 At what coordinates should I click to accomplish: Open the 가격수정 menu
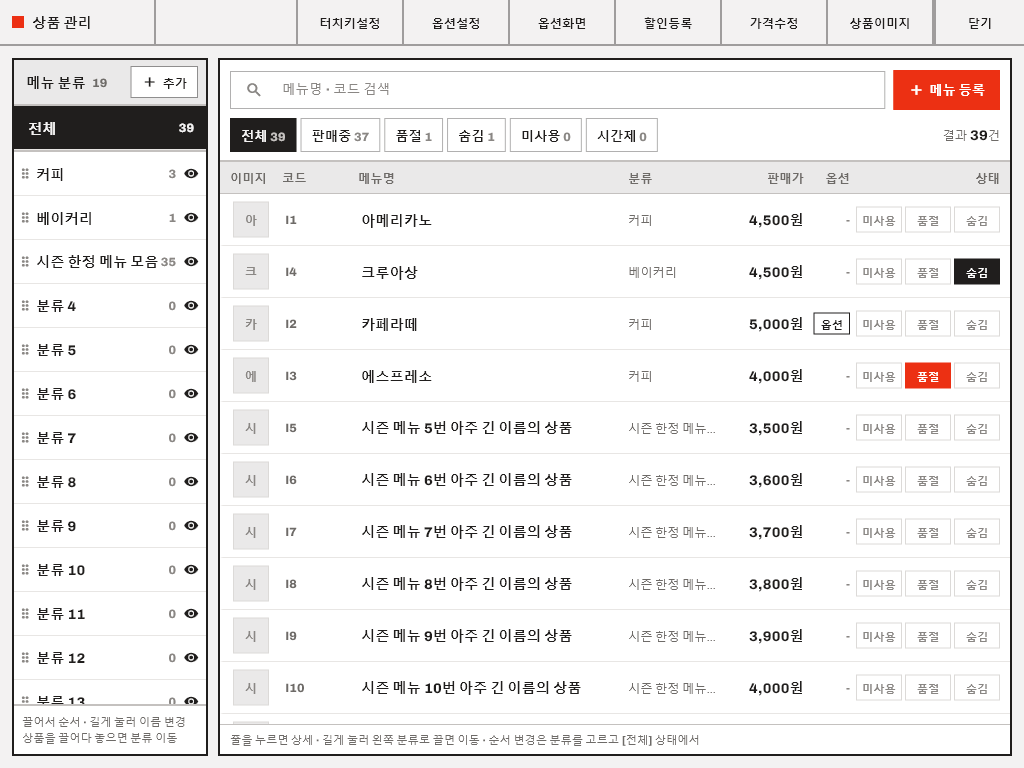tap(774, 23)
